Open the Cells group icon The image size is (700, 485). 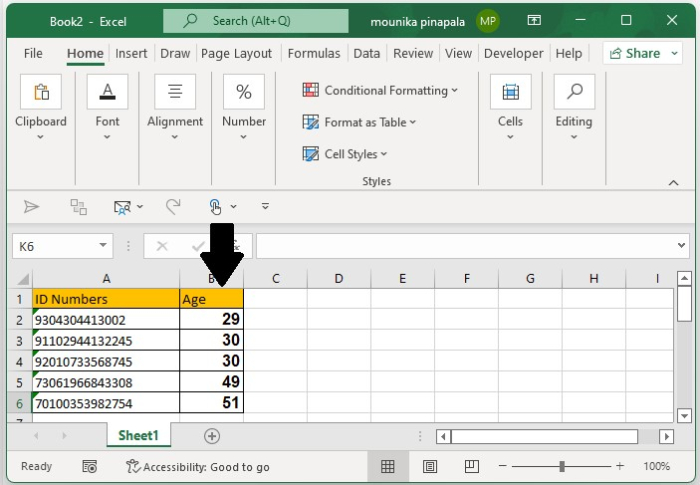click(x=510, y=92)
